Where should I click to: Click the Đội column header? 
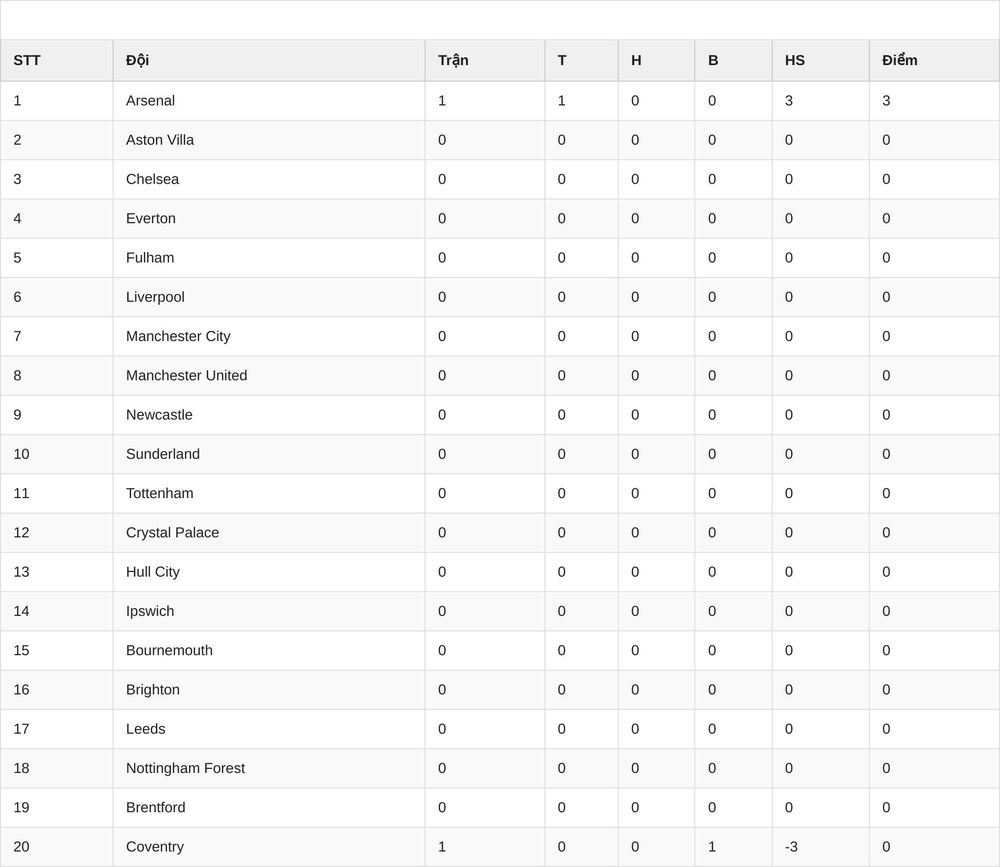(269, 61)
